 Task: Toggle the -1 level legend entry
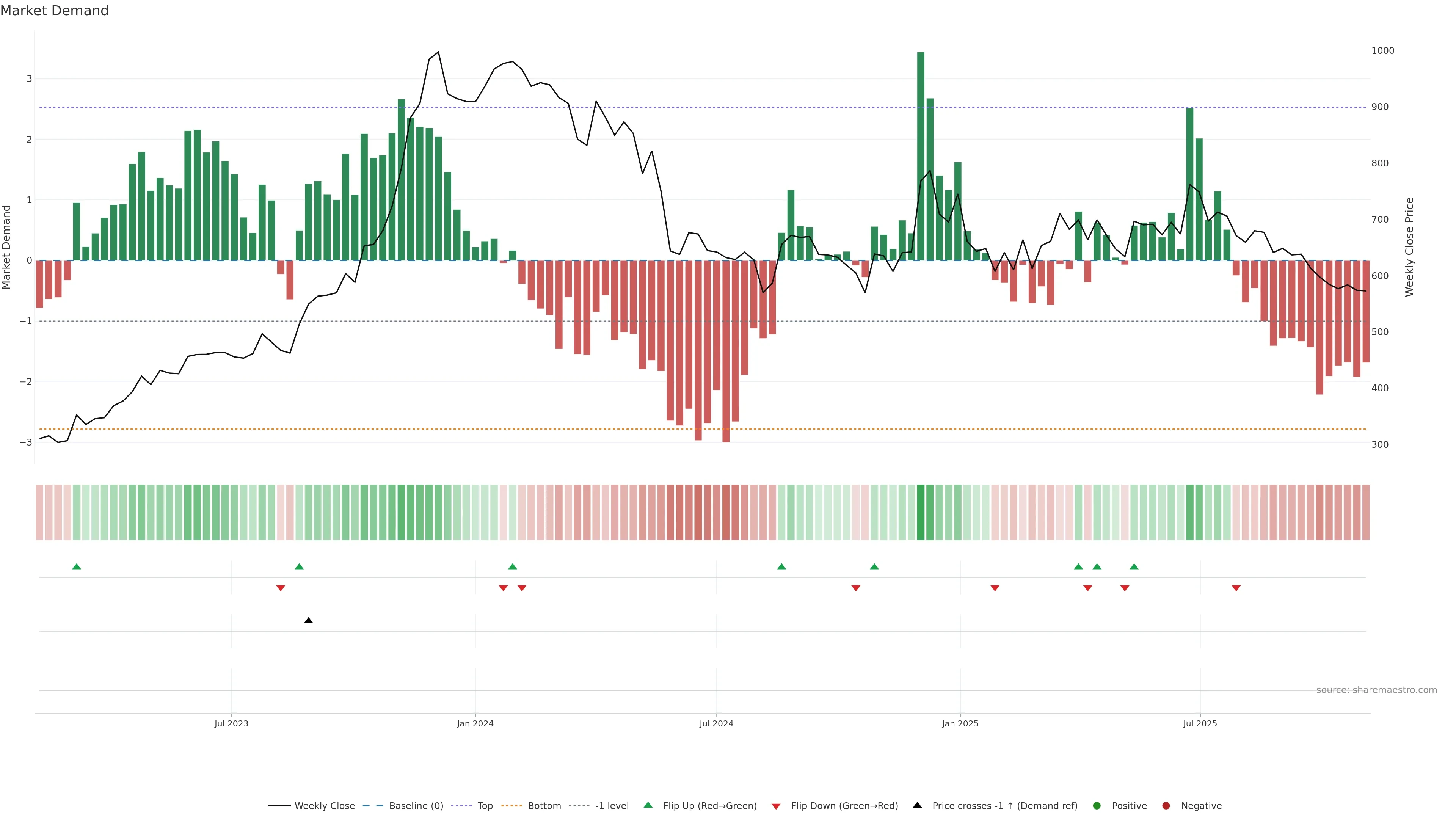coord(612,805)
